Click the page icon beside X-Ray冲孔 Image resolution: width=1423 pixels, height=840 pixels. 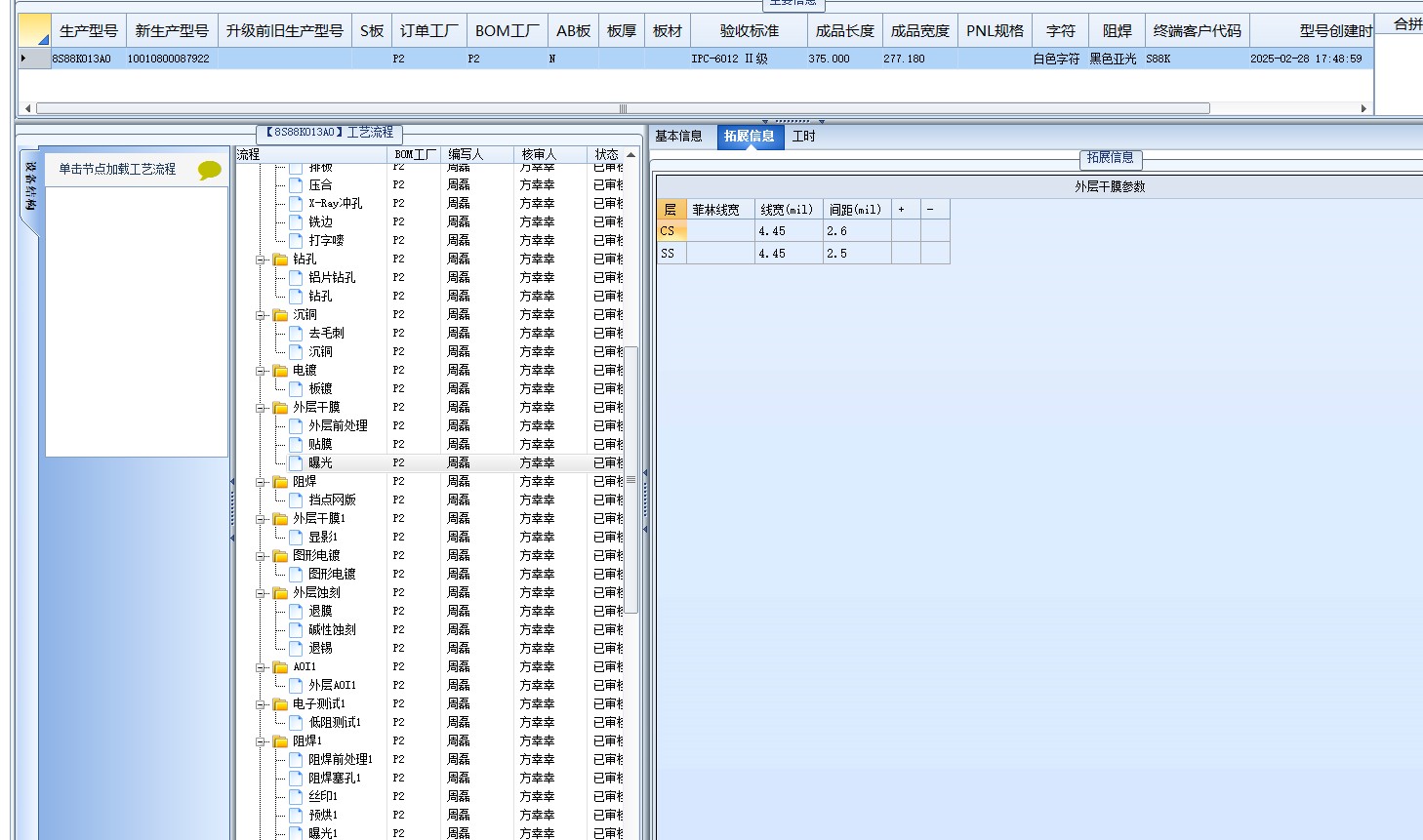[296, 203]
